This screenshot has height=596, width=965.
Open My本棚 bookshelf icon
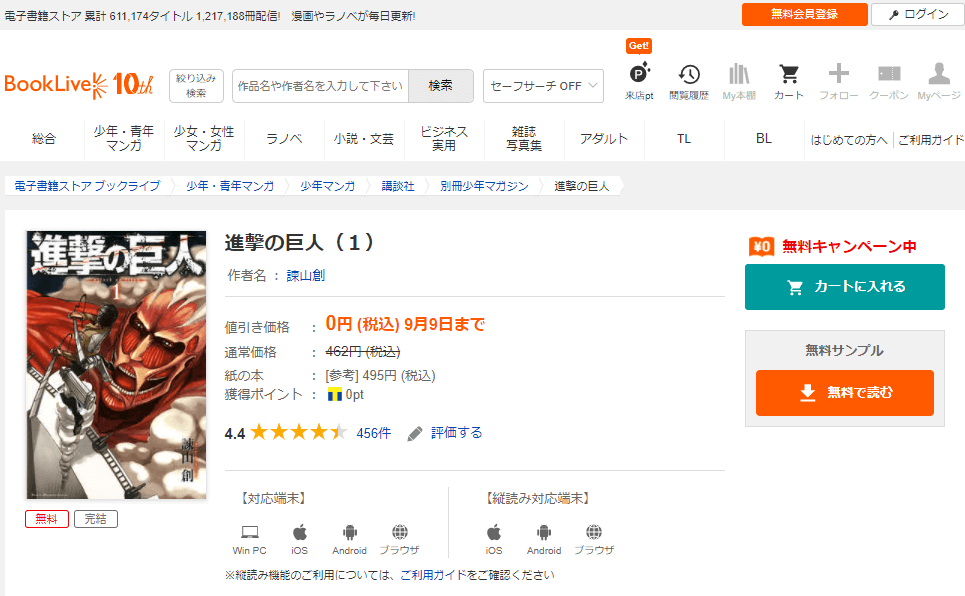(x=739, y=76)
